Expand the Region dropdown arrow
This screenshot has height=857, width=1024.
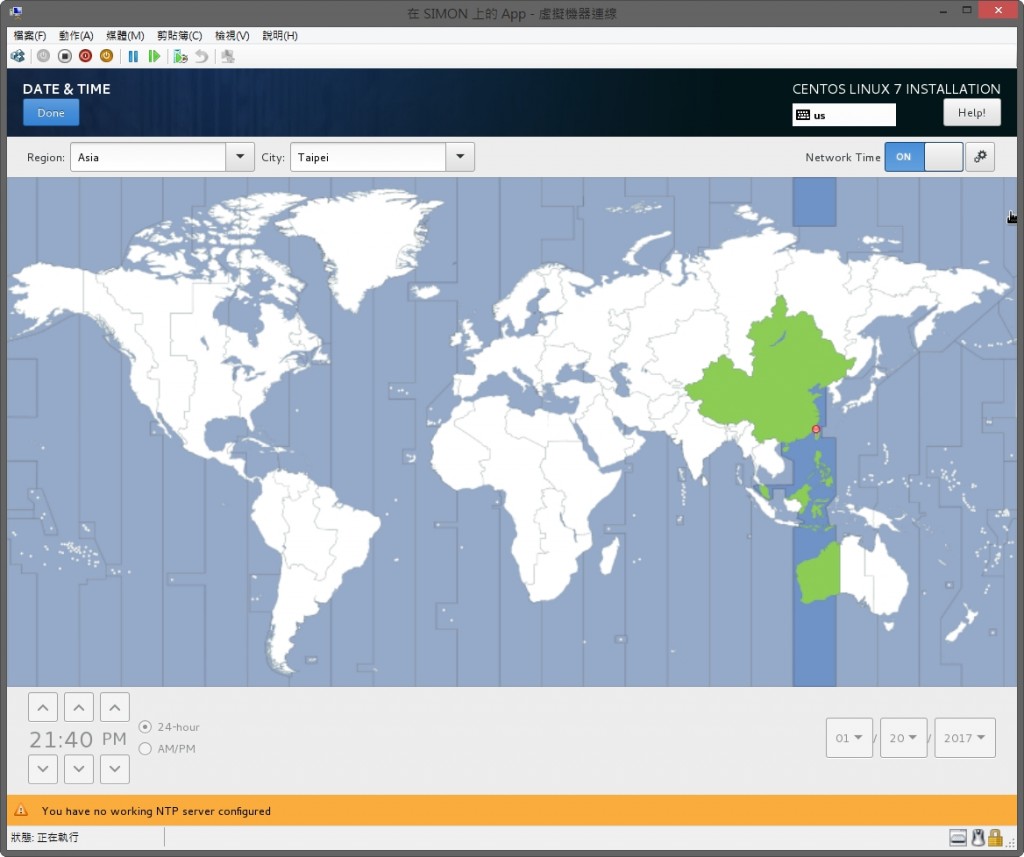click(240, 157)
